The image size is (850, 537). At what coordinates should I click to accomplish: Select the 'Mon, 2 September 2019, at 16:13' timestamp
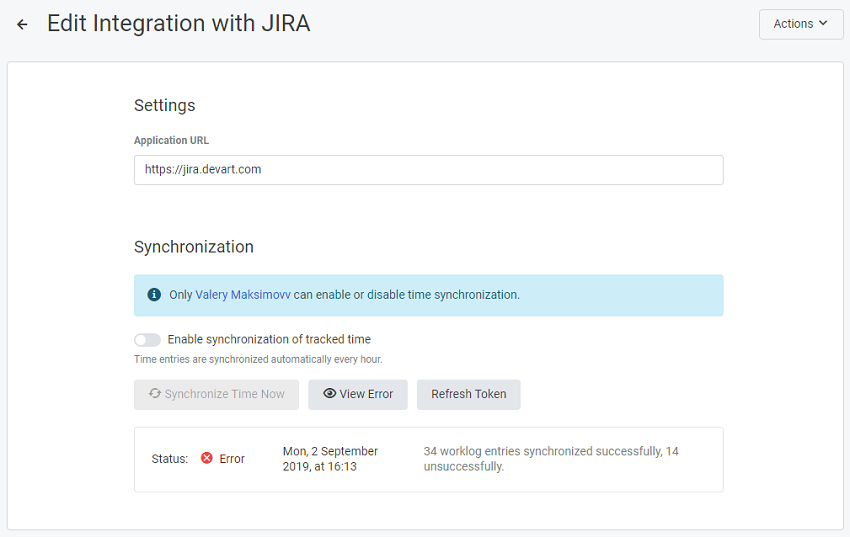pyautogui.click(x=330, y=459)
